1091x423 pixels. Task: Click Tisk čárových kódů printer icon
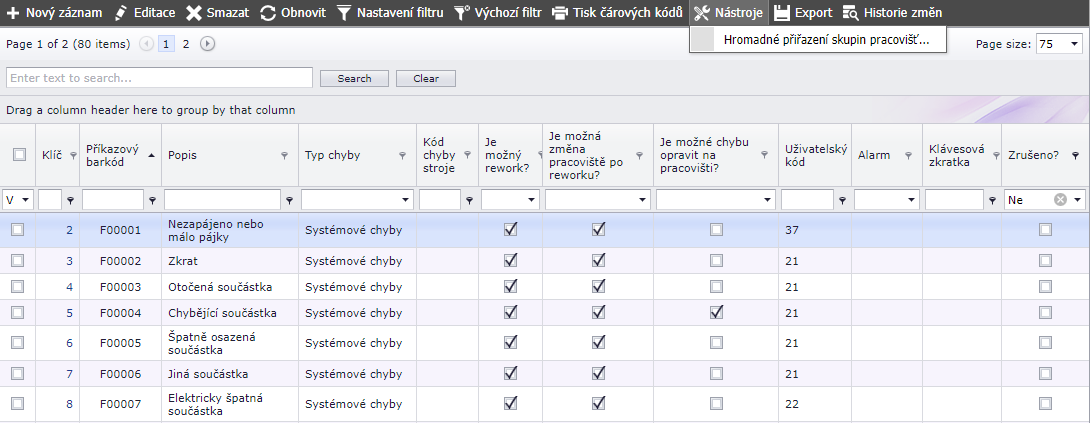pos(560,13)
